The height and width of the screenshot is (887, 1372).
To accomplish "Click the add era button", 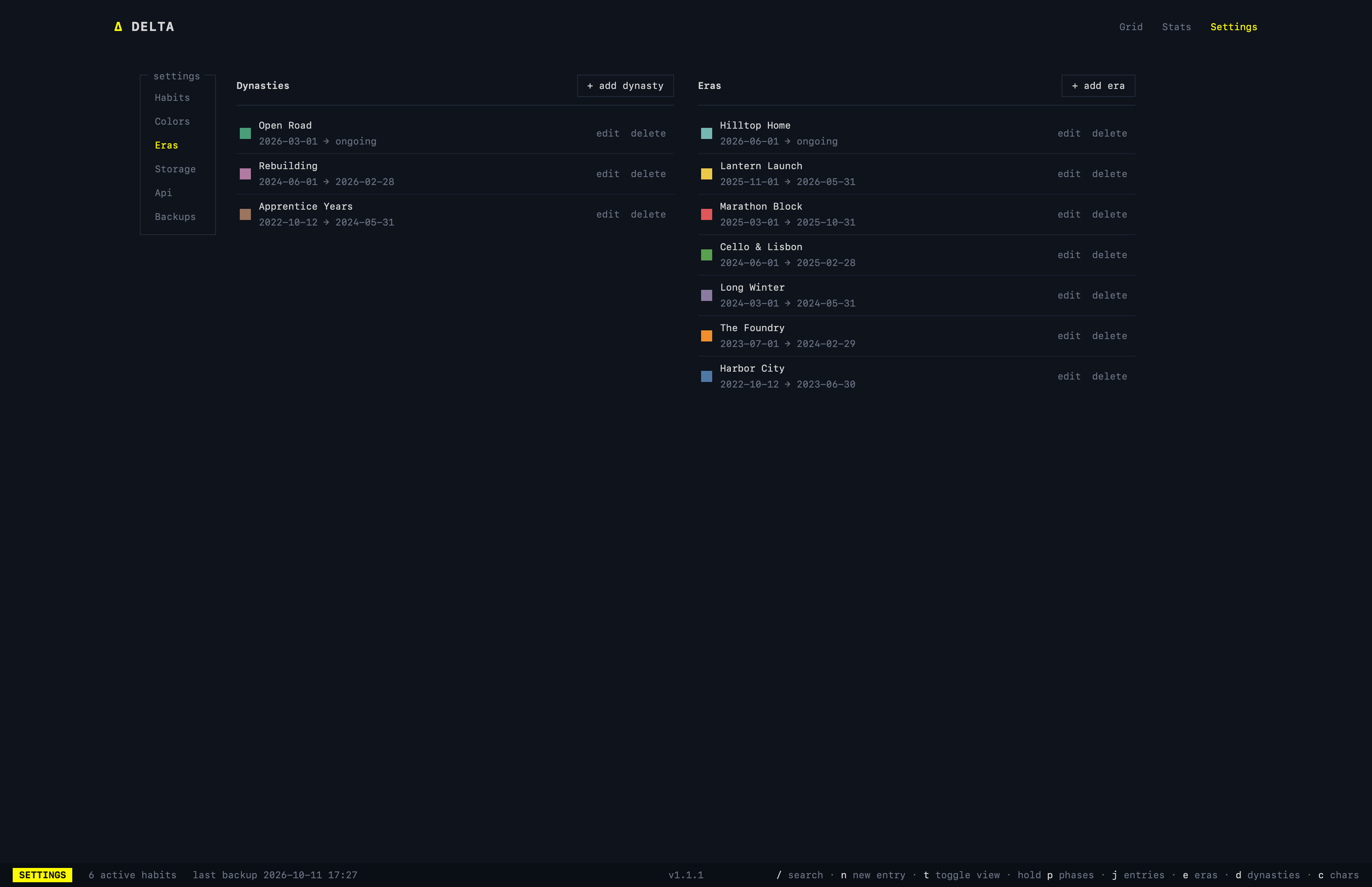I will click(1098, 86).
